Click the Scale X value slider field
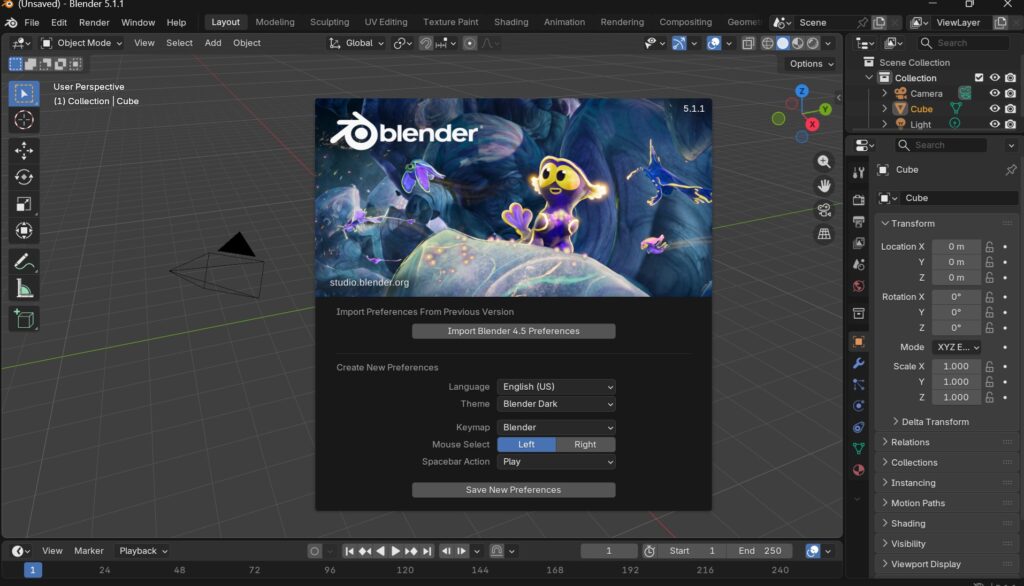 956,367
